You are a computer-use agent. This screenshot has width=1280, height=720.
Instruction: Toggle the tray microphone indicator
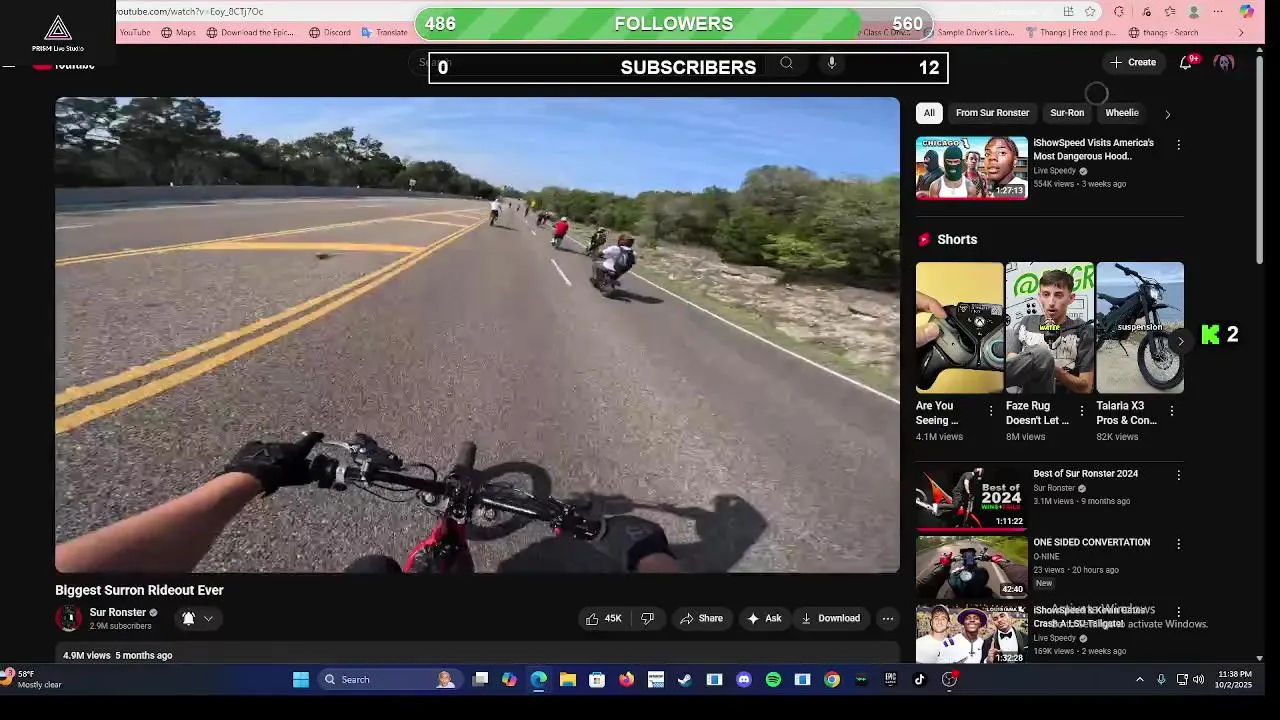[1161, 679]
